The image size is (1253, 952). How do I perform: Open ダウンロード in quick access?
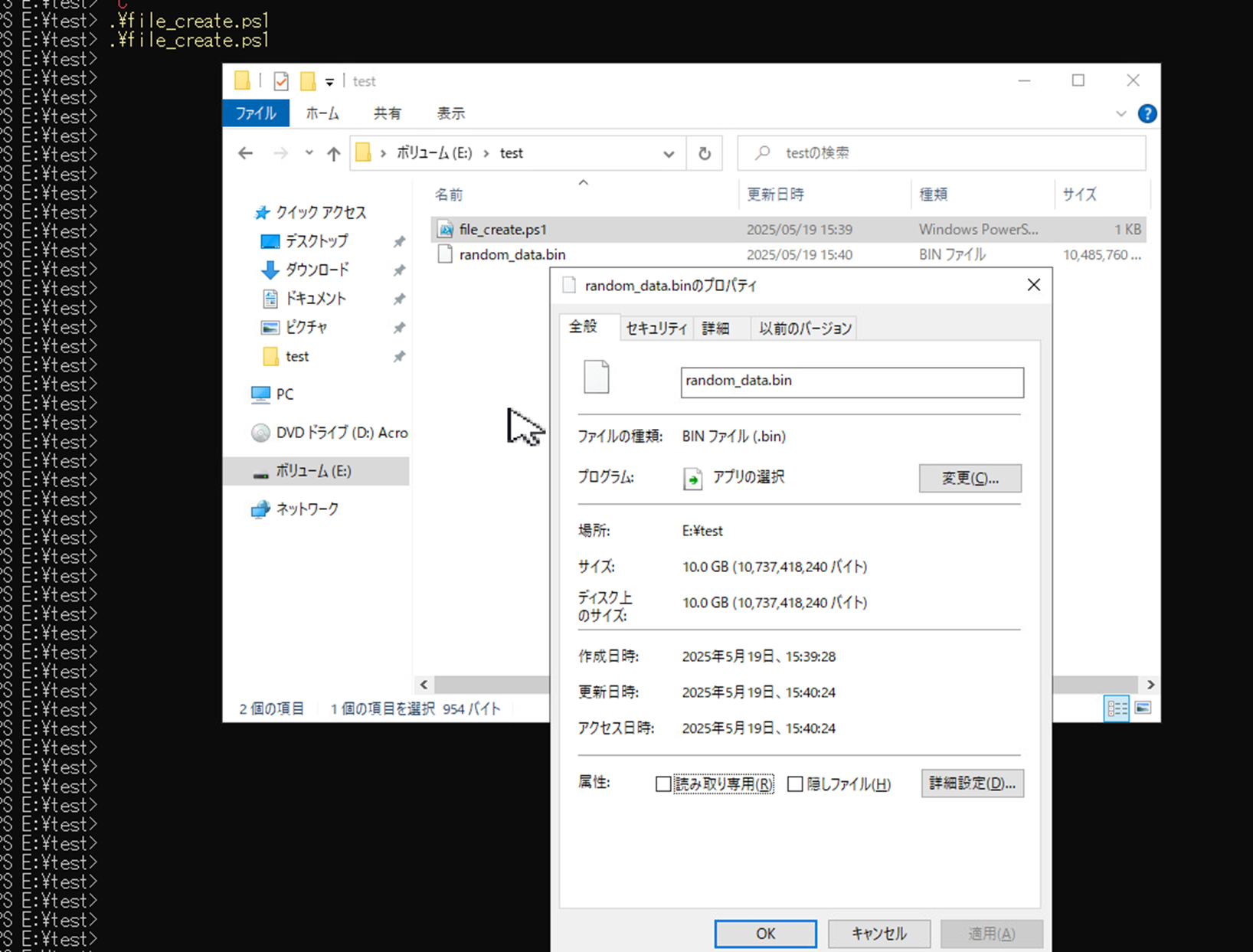coord(316,270)
